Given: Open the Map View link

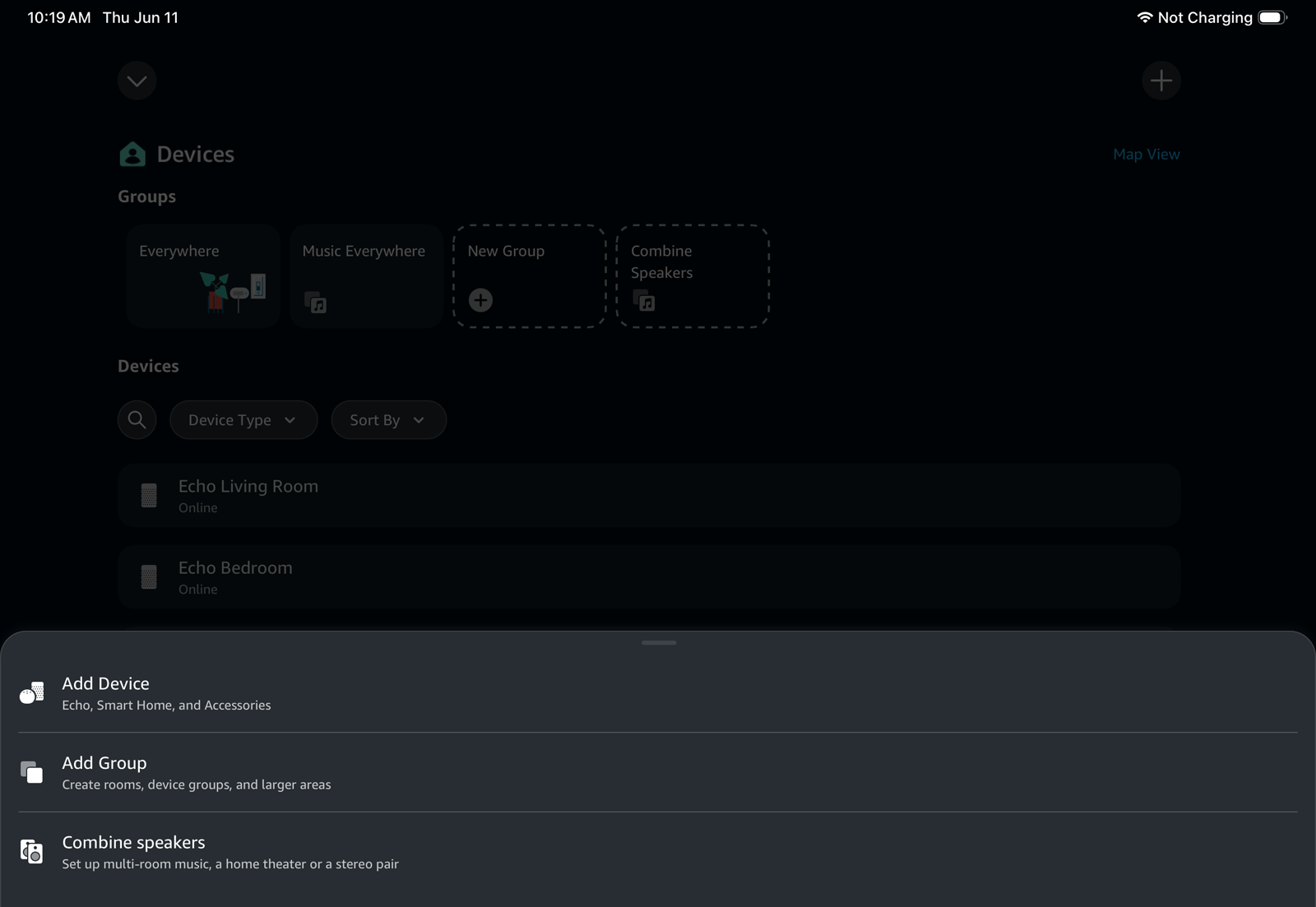Looking at the screenshot, I should [1146, 155].
